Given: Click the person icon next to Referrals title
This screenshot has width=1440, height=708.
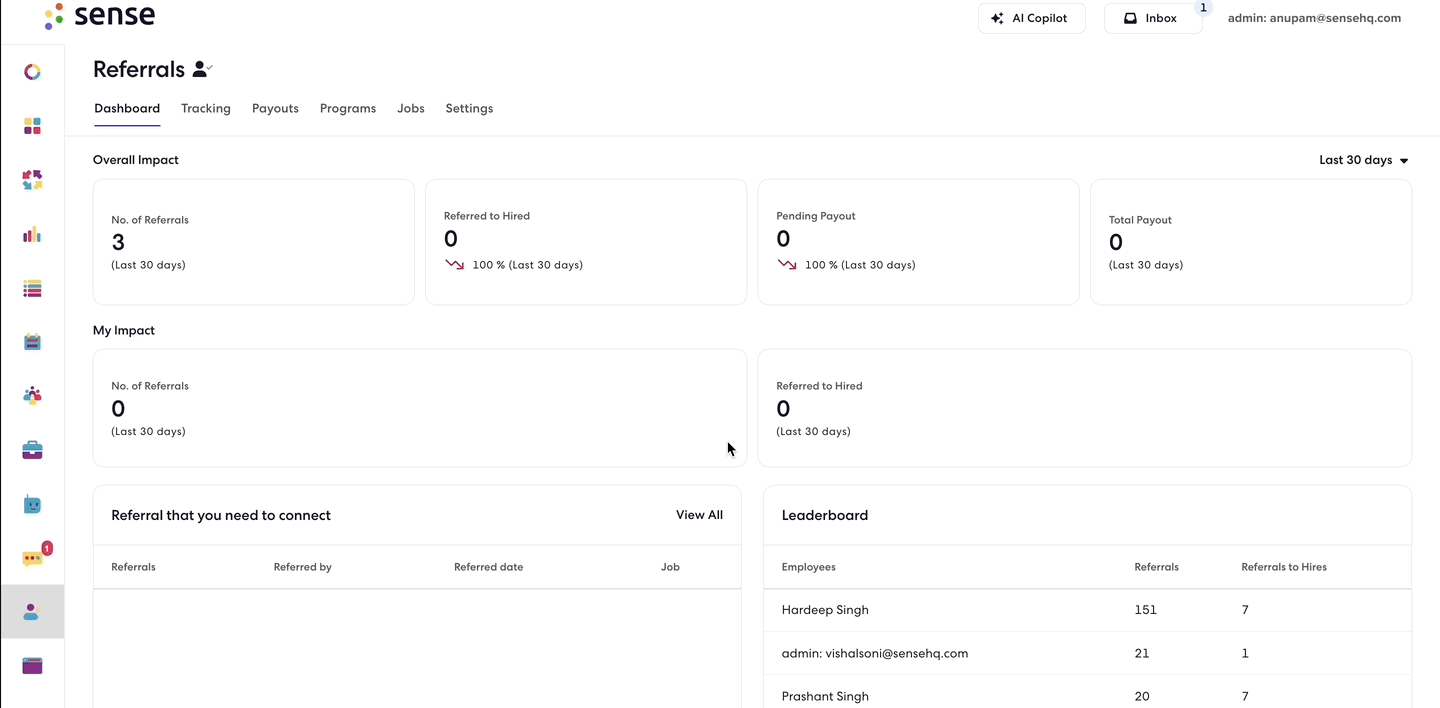Looking at the screenshot, I should (x=202, y=69).
